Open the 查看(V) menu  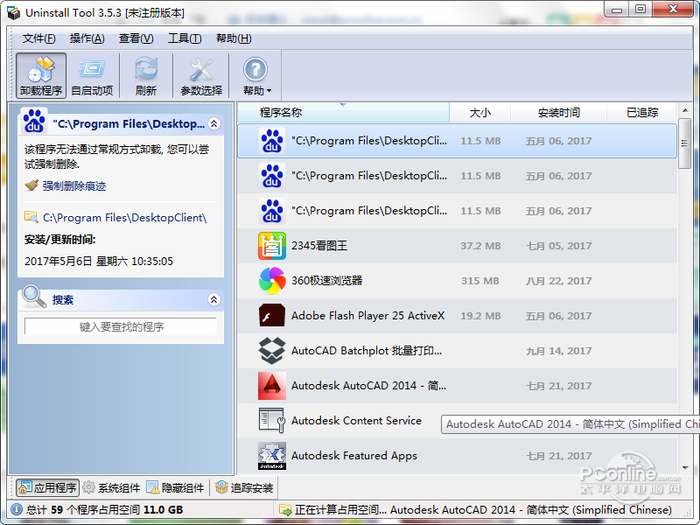click(136, 39)
